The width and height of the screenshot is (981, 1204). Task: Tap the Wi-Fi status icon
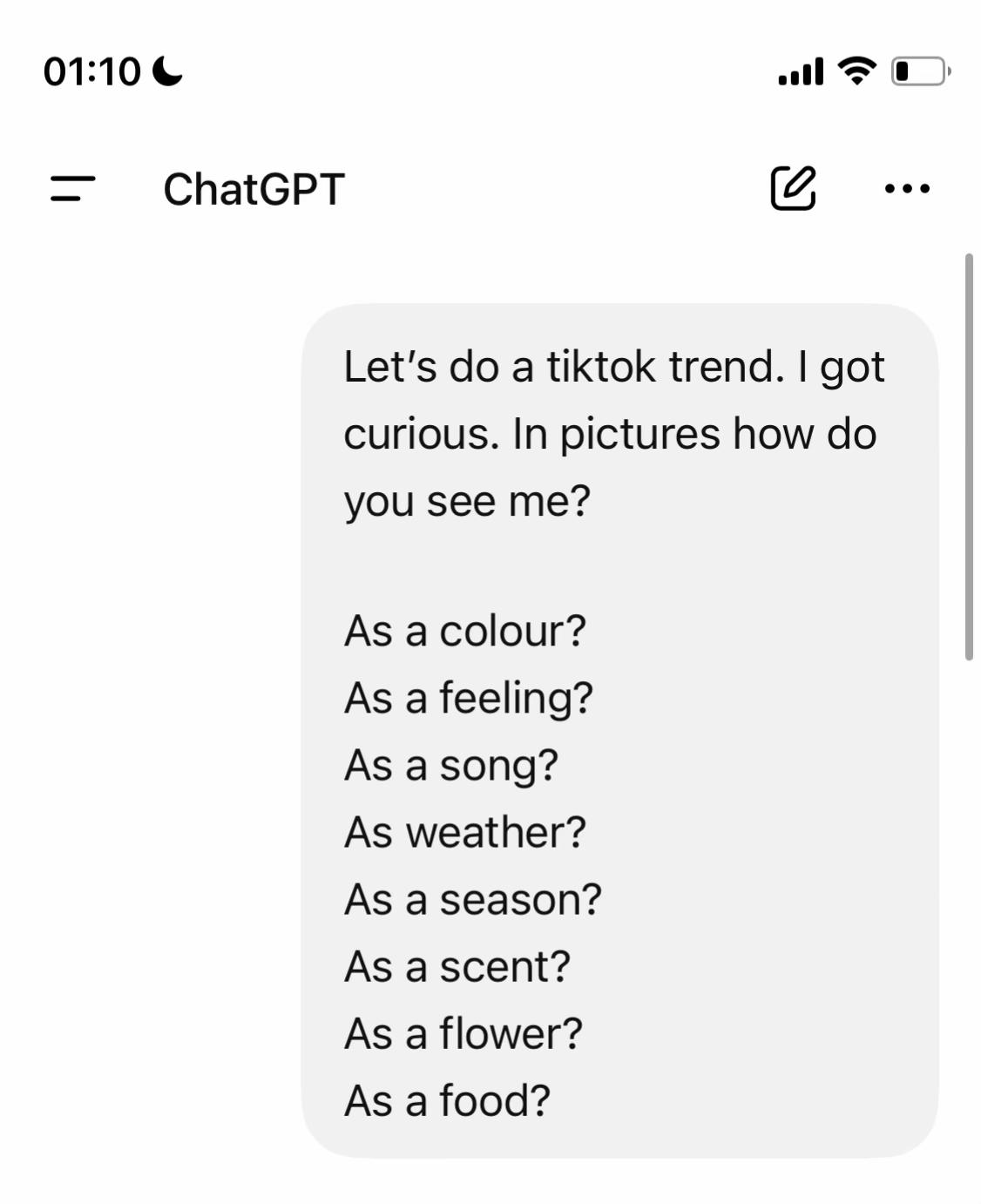856,71
